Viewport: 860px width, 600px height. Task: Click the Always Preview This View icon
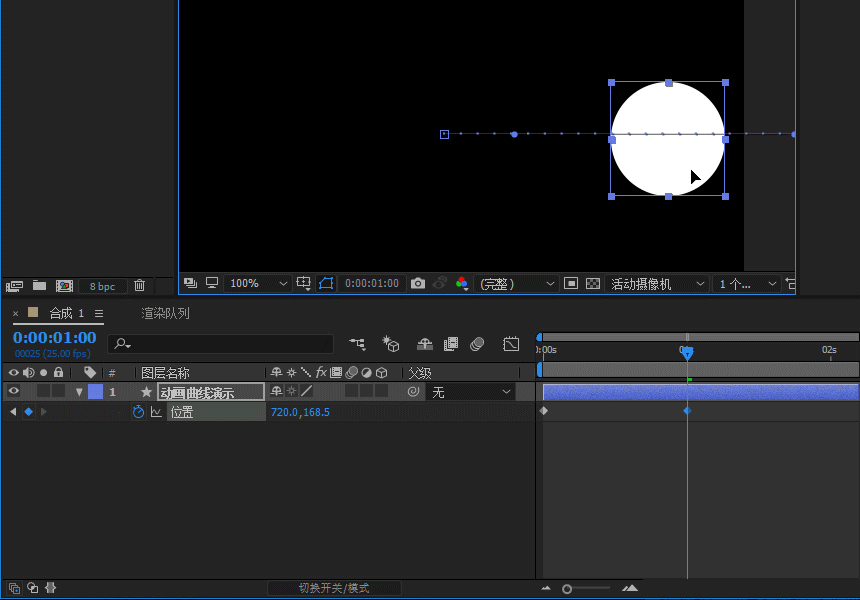pyautogui.click(x=190, y=283)
